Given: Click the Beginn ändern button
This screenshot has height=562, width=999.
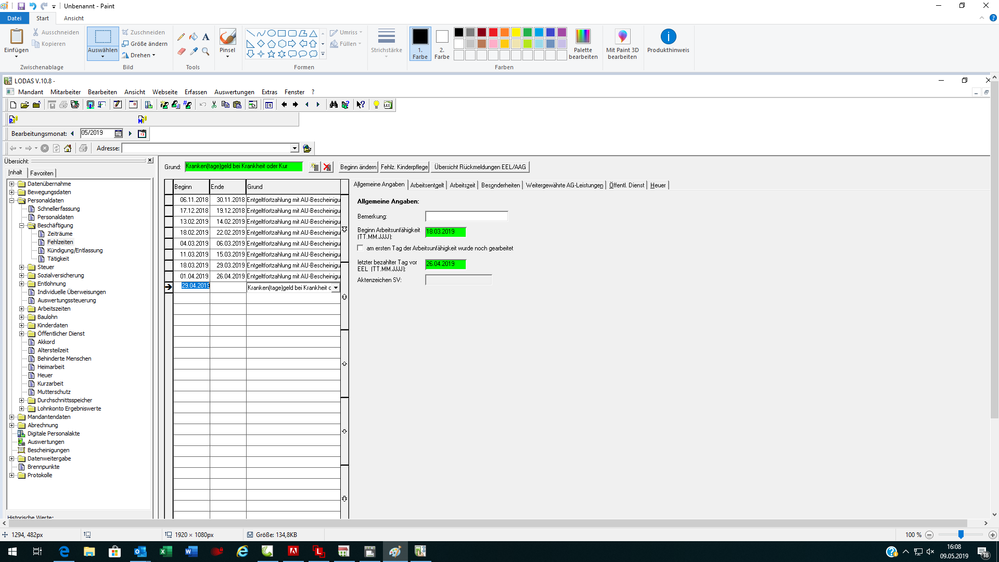Looking at the screenshot, I should pyautogui.click(x=358, y=167).
